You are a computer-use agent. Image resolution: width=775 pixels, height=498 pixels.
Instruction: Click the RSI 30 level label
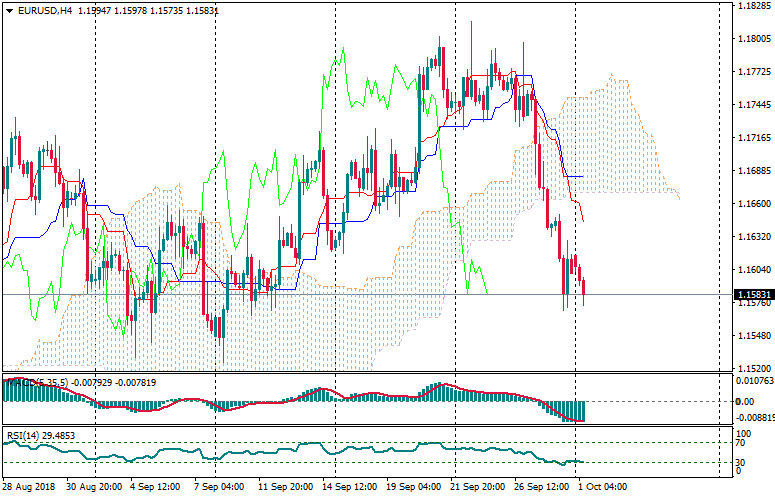tap(742, 462)
